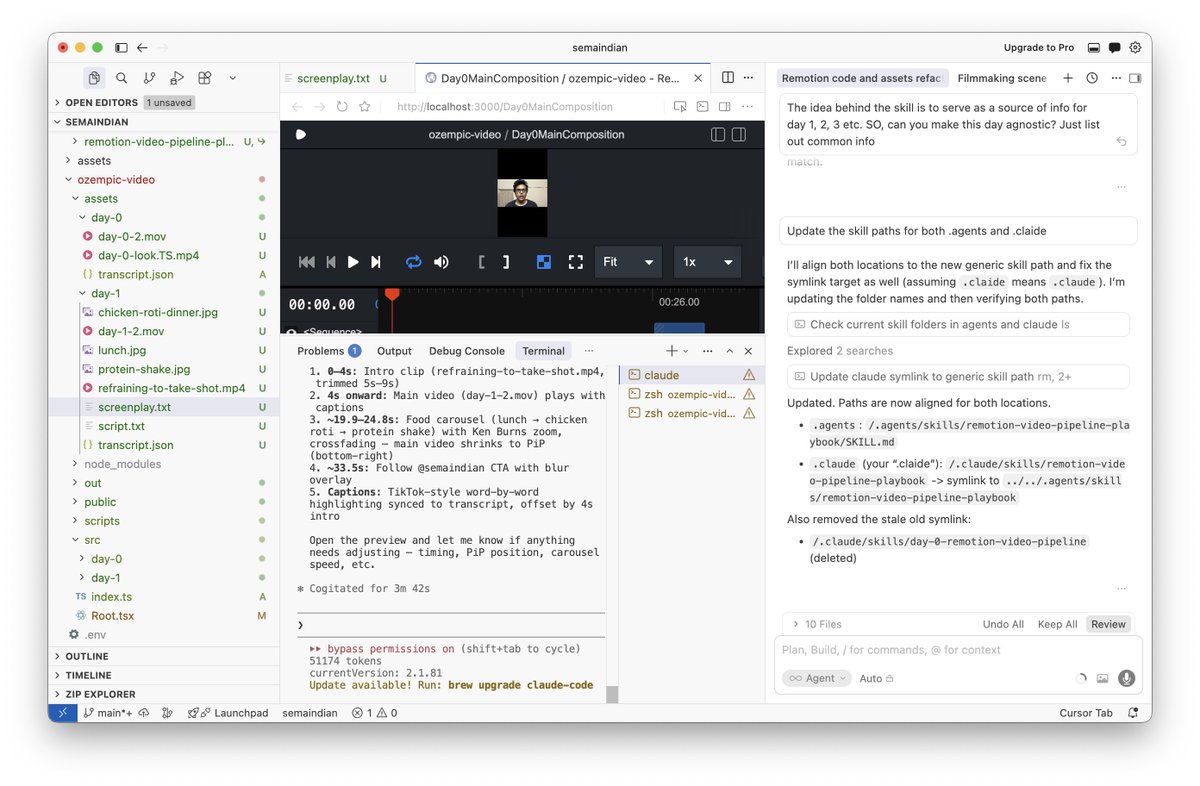Open the Explorer view in the activity bar
This screenshot has width=1200, height=786.
(x=94, y=77)
